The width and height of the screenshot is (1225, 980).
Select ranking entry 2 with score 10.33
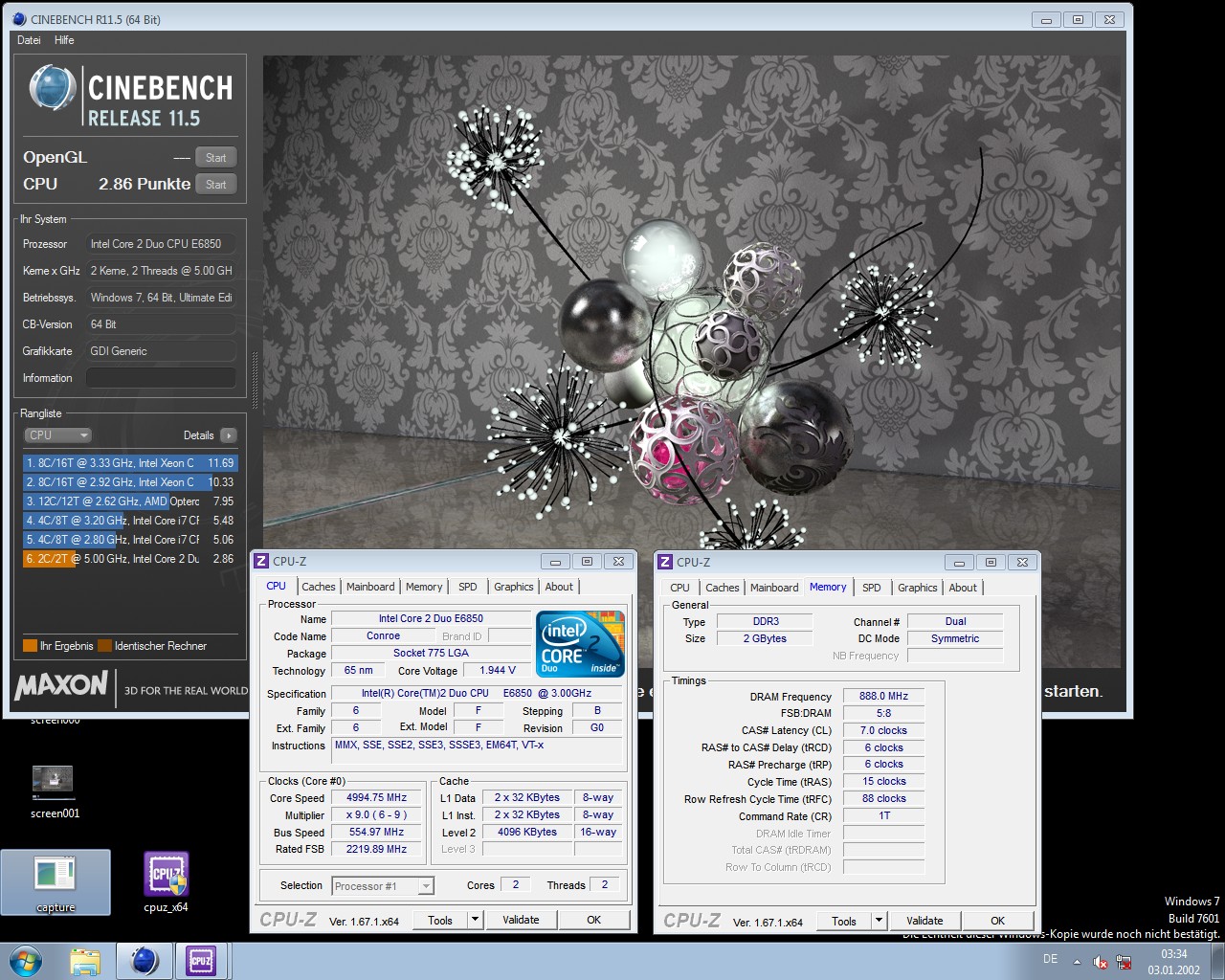click(129, 482)
